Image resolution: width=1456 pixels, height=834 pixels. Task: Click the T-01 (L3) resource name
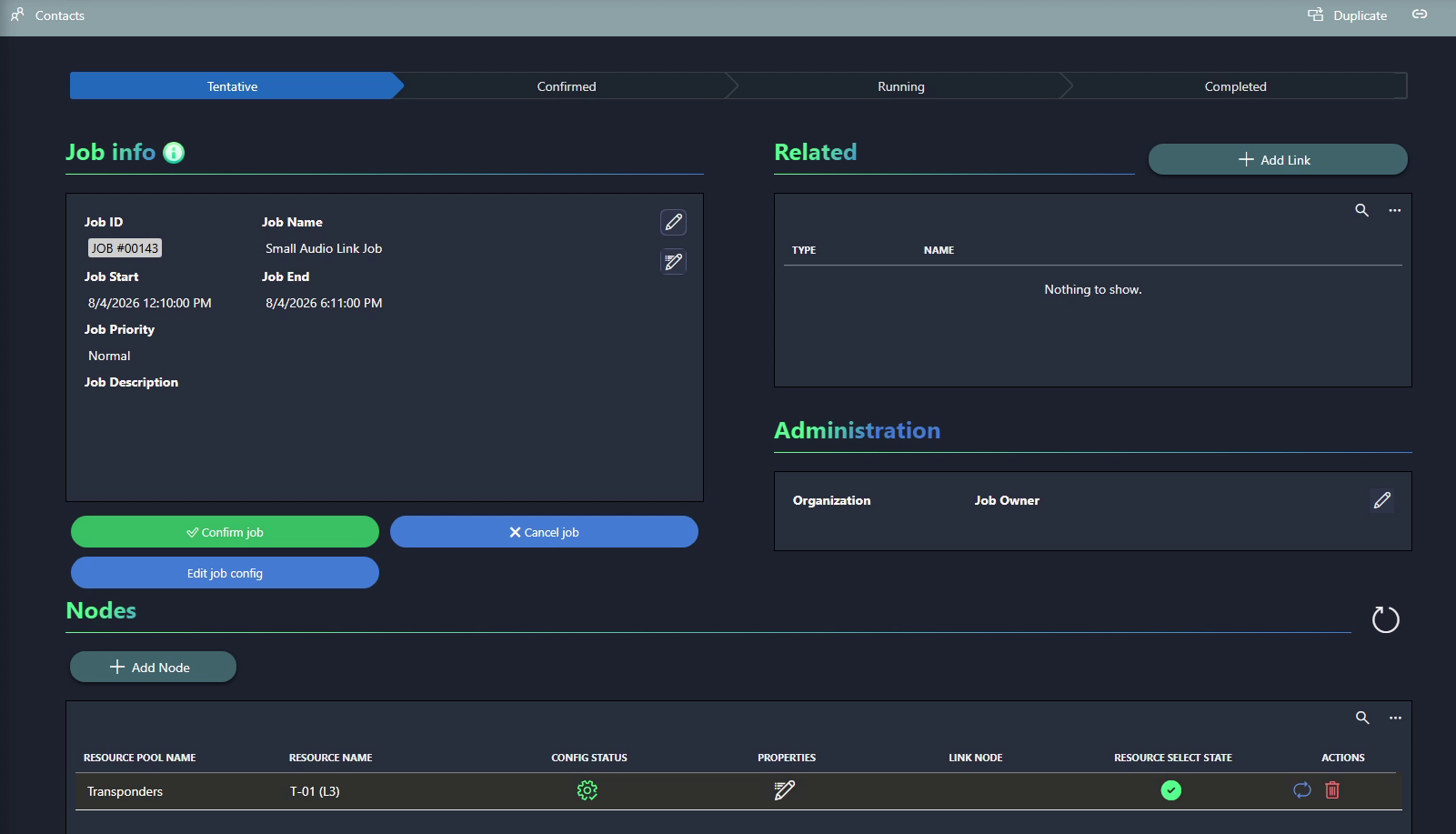pyautogui.click(x=315, y=791)
